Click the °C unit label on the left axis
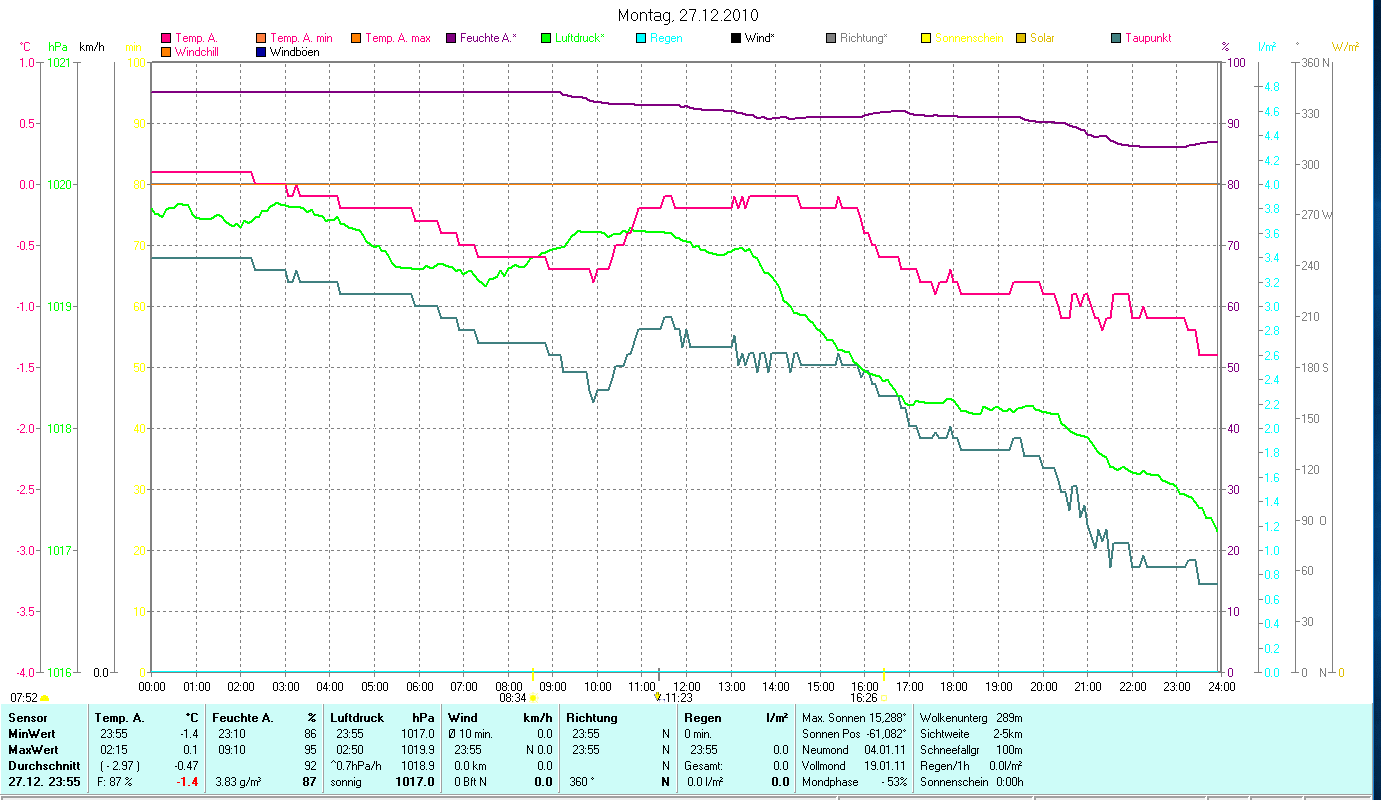Viewport: 1381px width, 800px height. (x=25, y=47)
